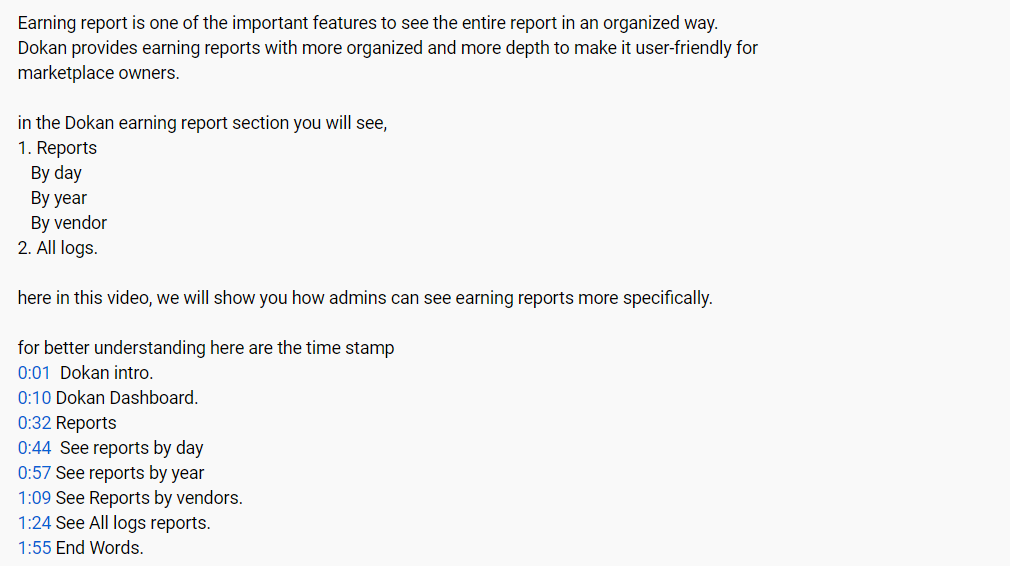This screenshot has width=1010, height=566.
Task: Skip to the 1:55 End Words timestamp
Action: click(34, 548)
